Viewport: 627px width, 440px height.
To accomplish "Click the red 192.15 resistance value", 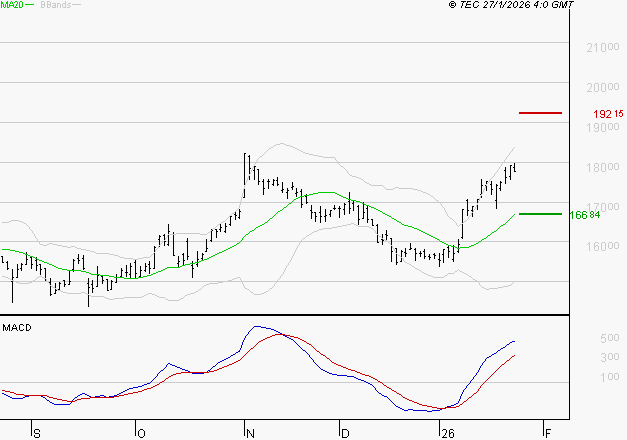I will point(608,114).
